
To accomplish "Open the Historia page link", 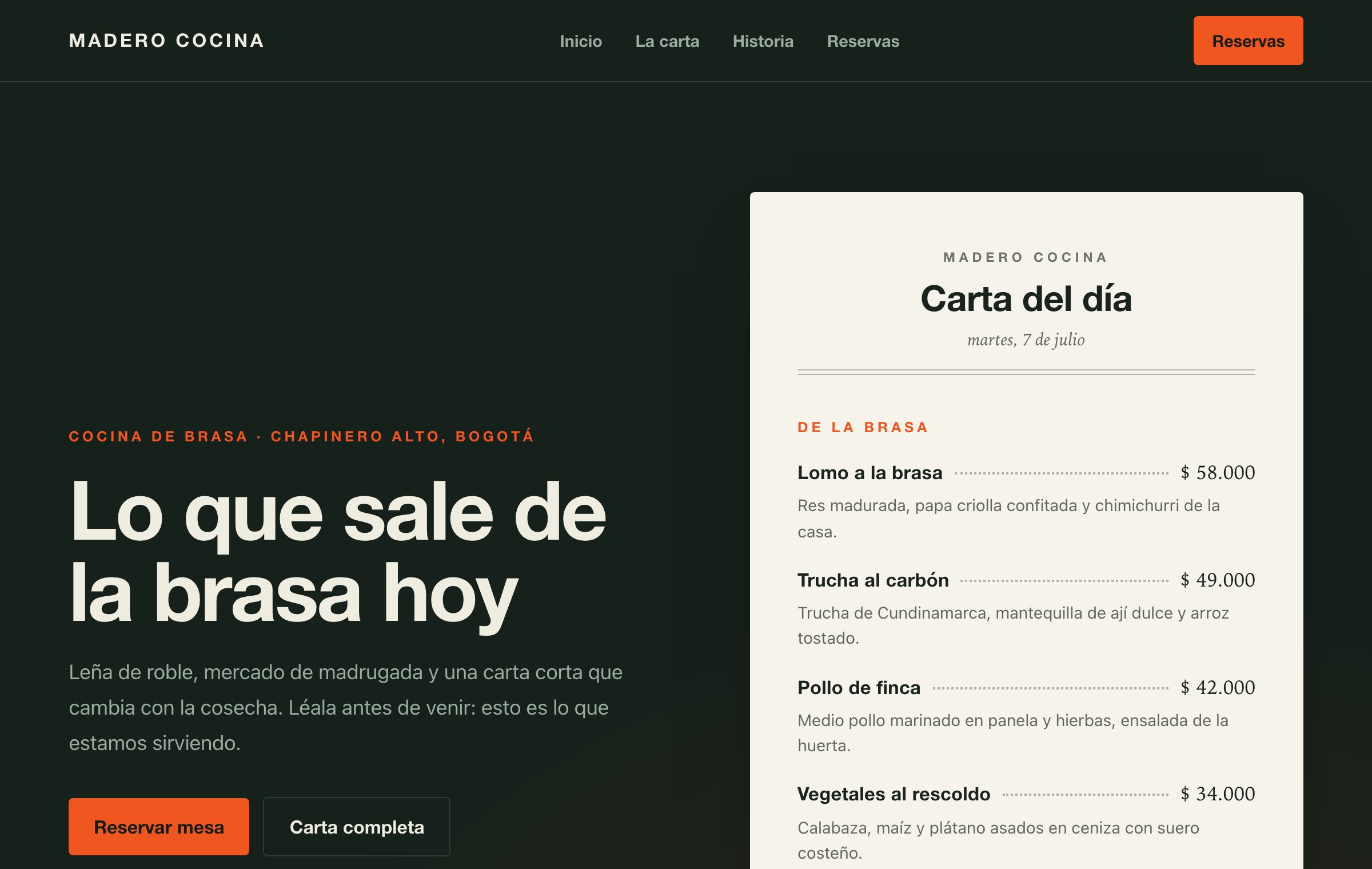I will (763, 41).
